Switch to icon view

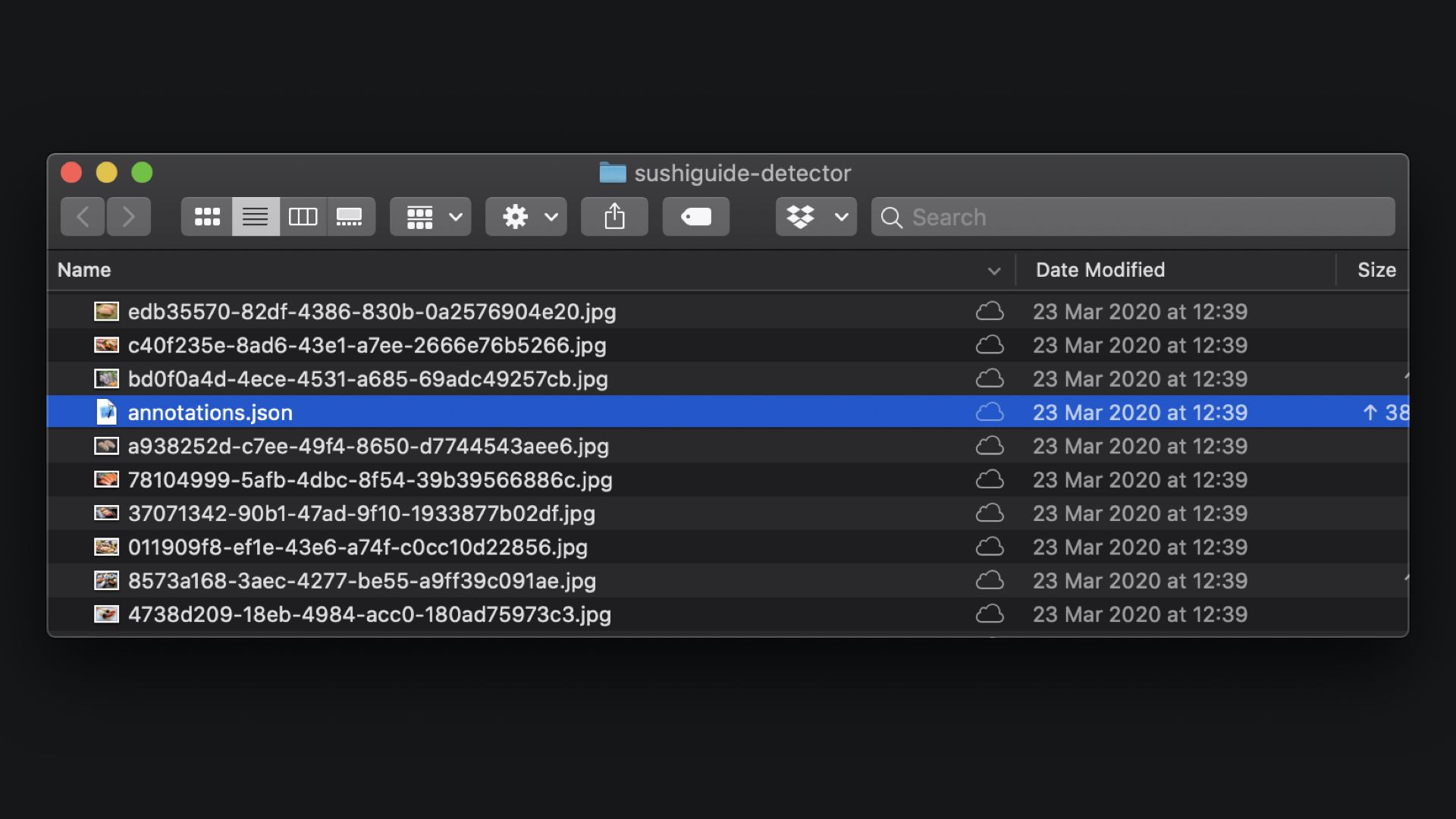207,217
